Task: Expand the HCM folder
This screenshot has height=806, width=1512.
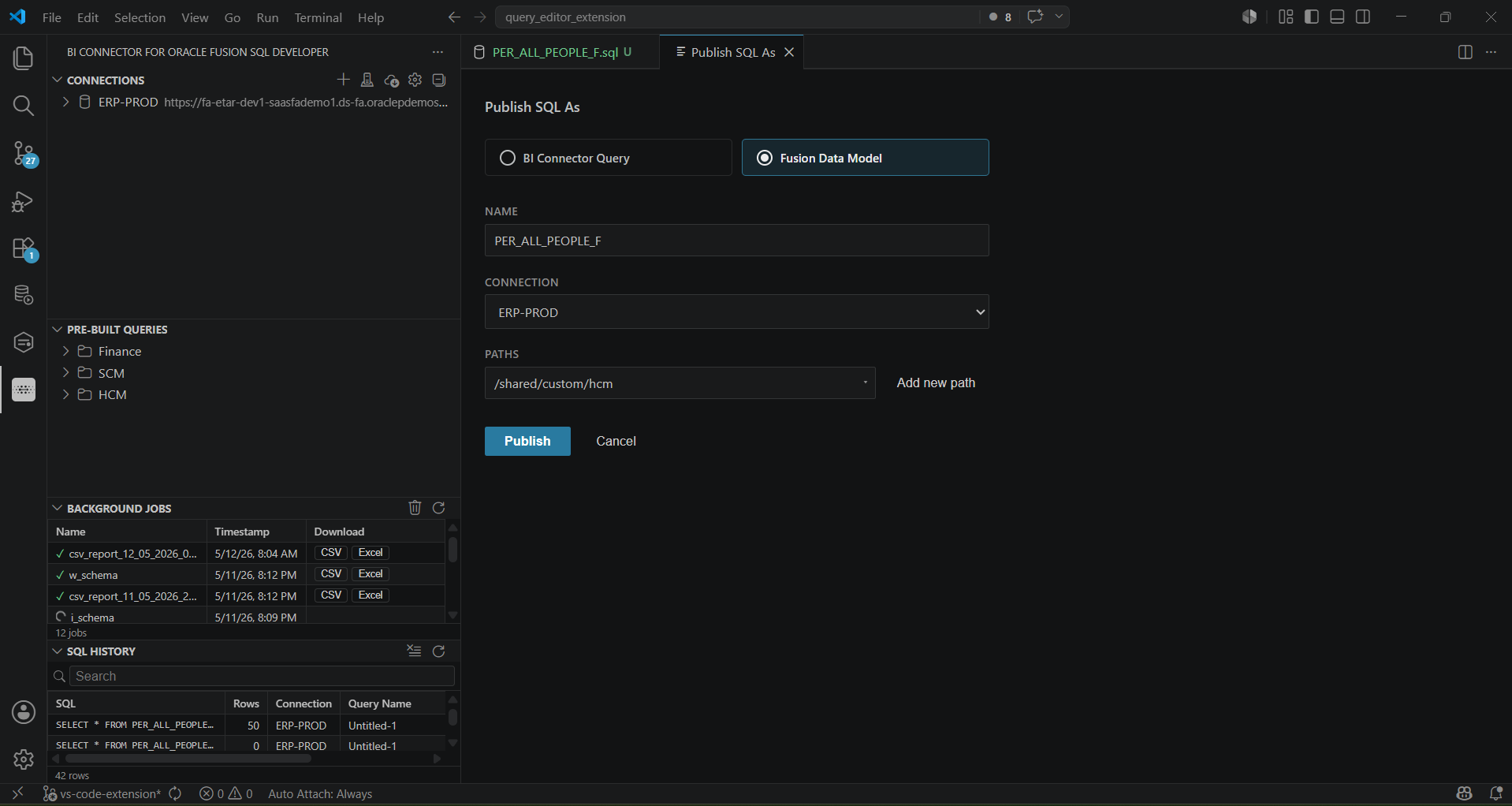Action: point(65,394)
